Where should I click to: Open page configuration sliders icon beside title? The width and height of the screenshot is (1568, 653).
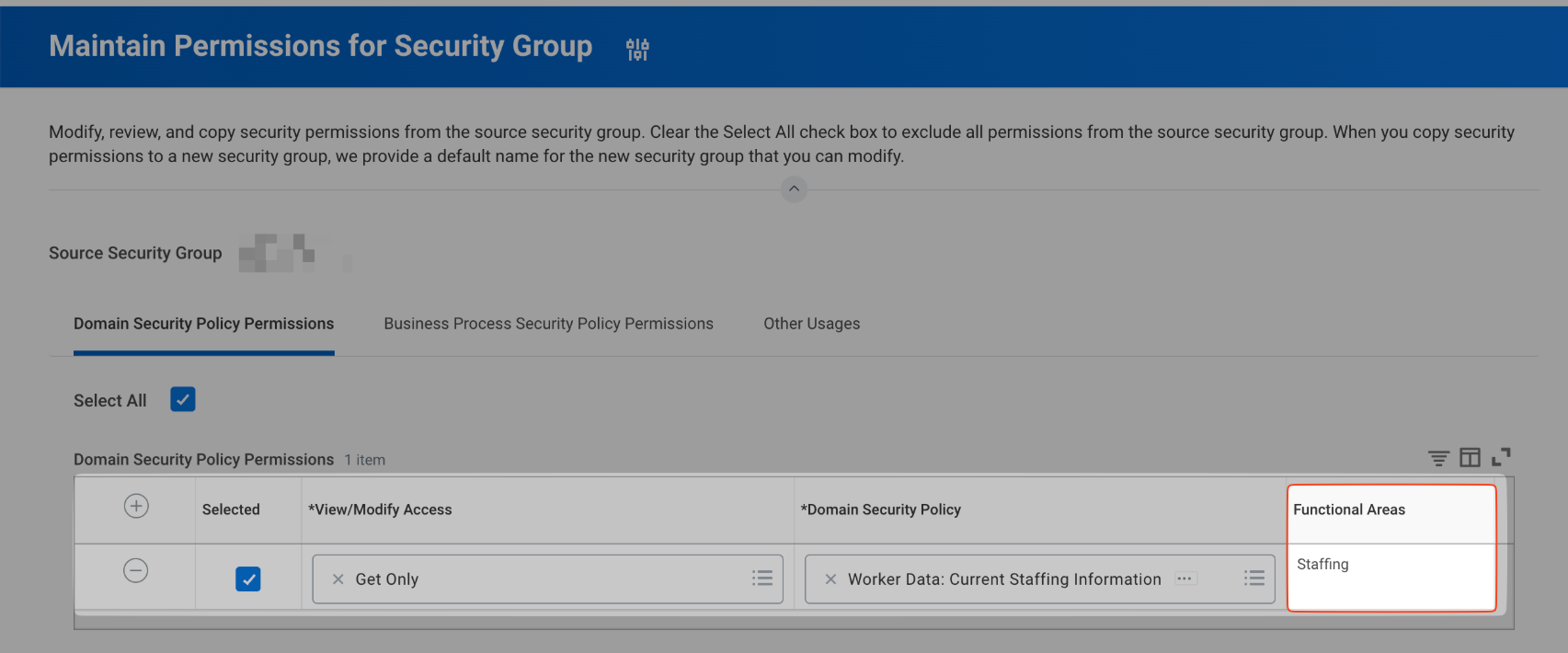pyautogui.click(x=637, y=49)
